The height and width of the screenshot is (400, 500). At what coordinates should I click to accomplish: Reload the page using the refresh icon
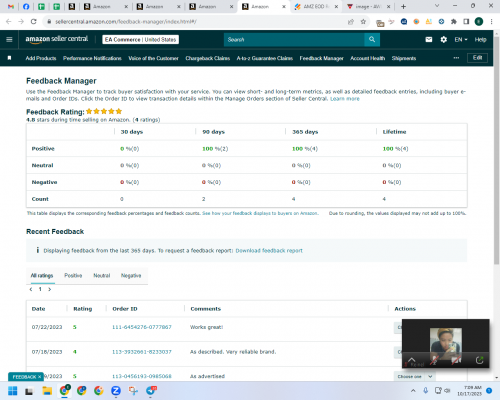[x=33, y=22]
